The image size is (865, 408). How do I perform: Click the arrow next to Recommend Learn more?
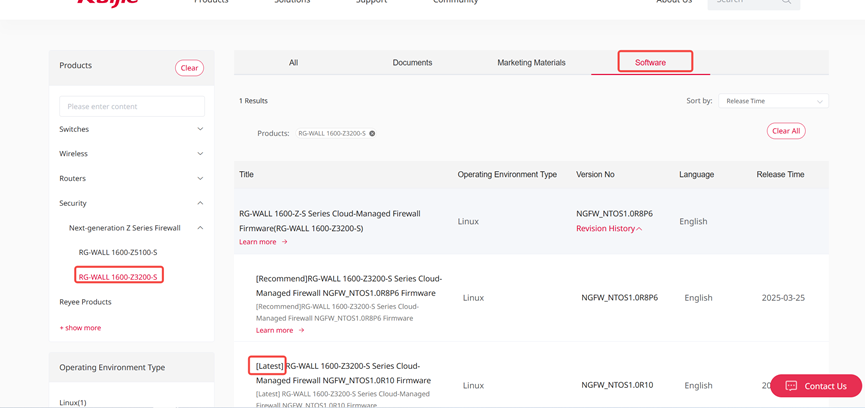coord(301,330)
